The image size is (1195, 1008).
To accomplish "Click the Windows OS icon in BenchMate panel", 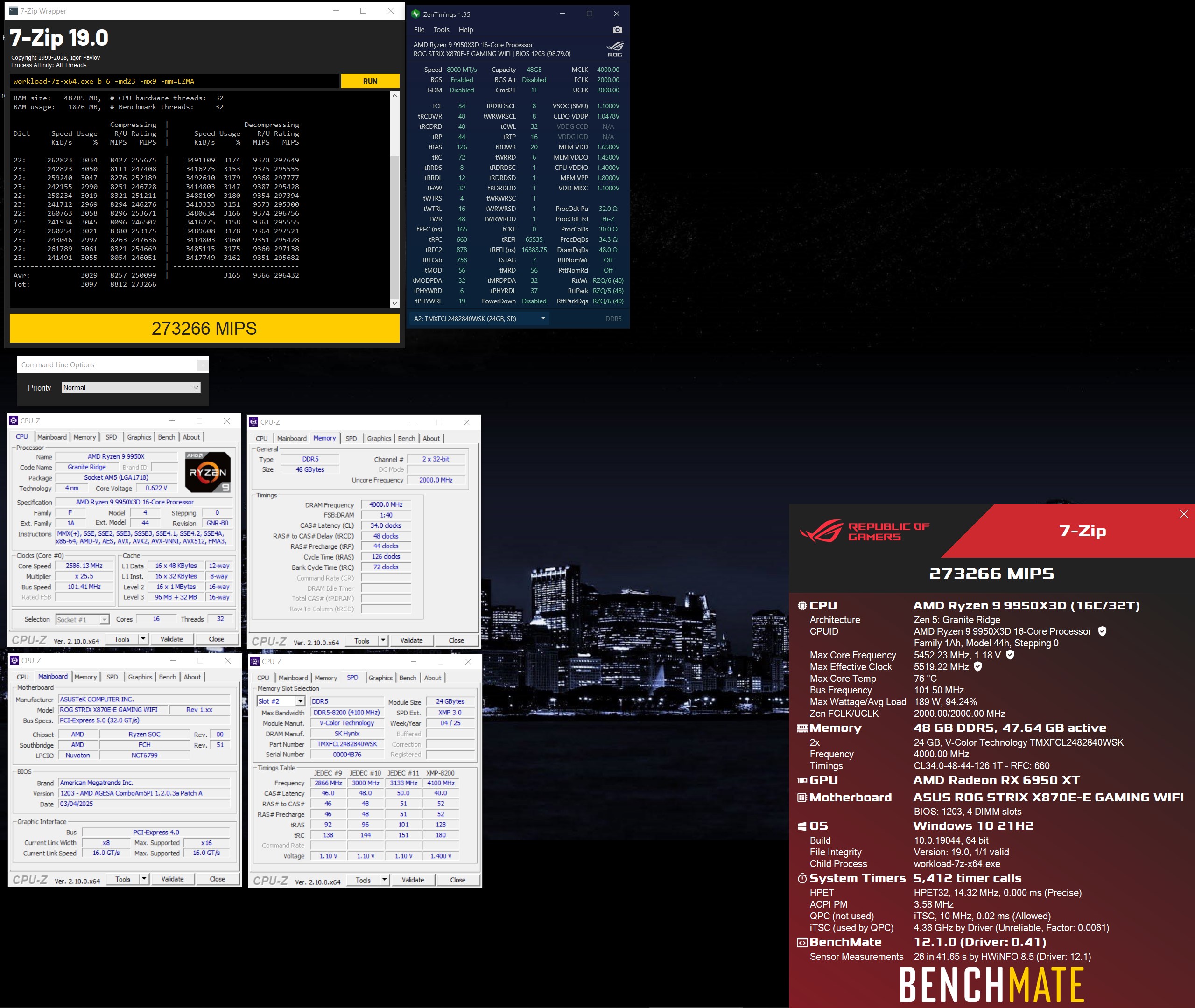I will 802,826.
